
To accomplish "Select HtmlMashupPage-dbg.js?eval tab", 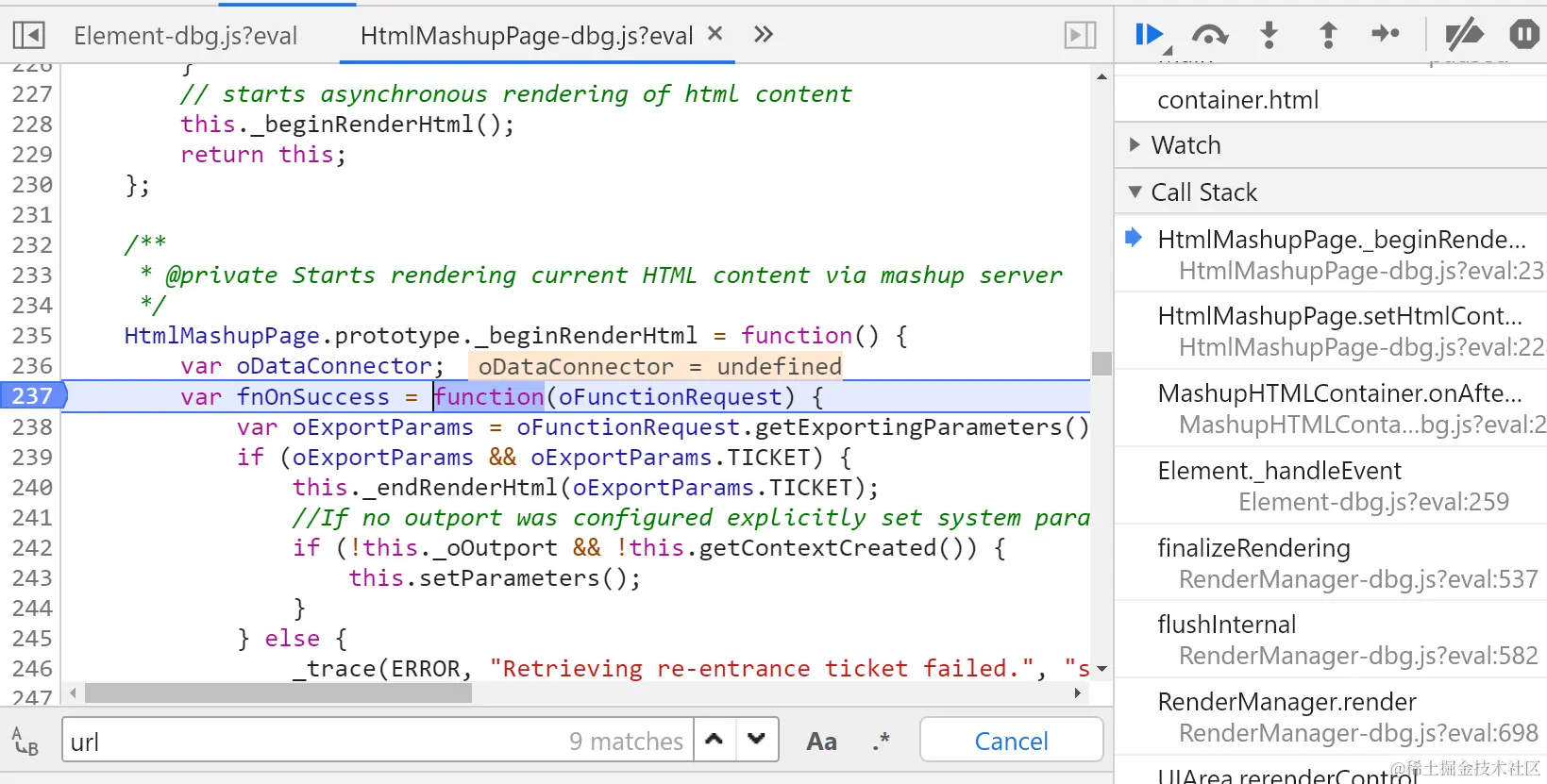I will [527, 36].
